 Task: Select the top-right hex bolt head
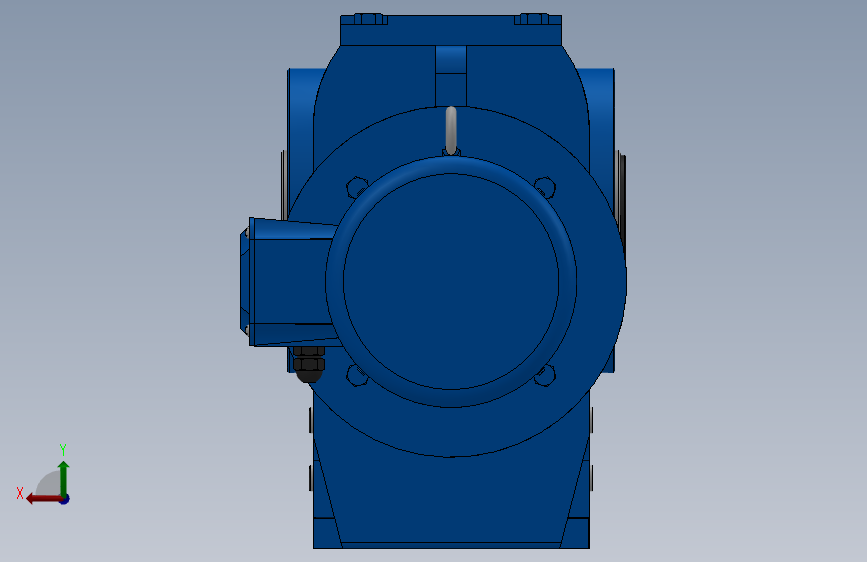click(x=534, y=19)
